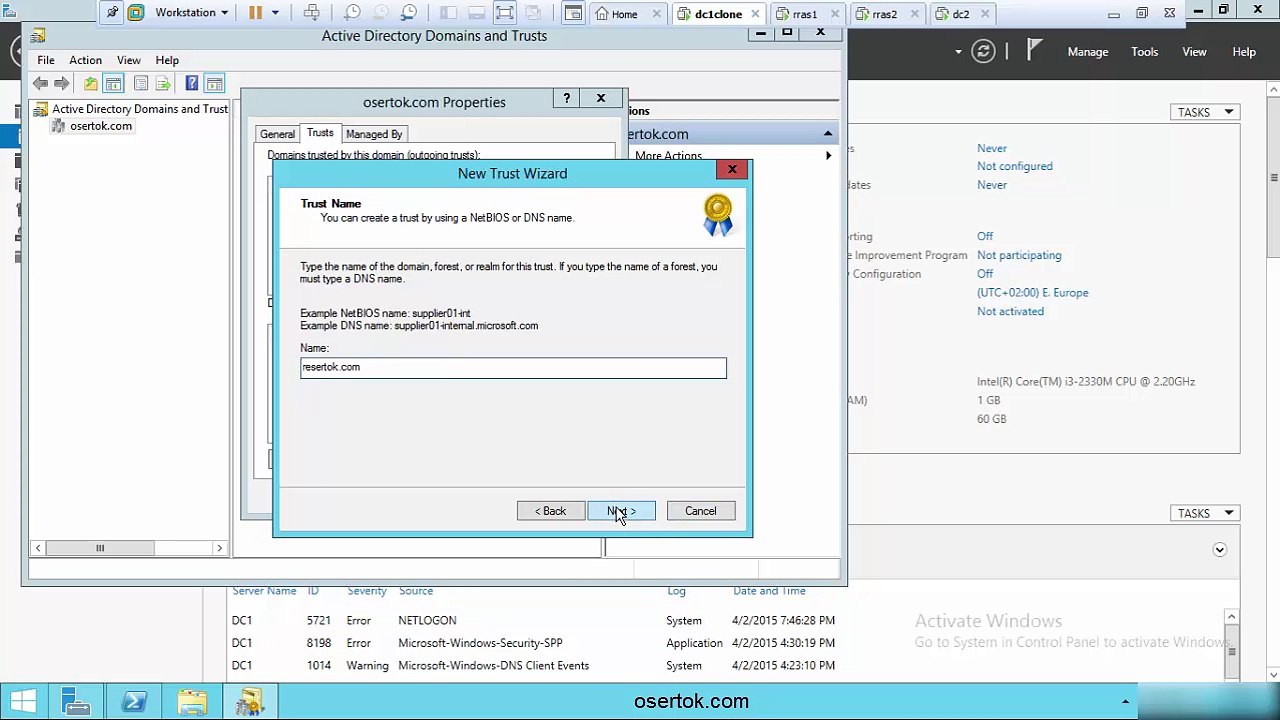Click the Not activated link
This screenshot has width=1280, height=720.
[x=1010, y=311]
